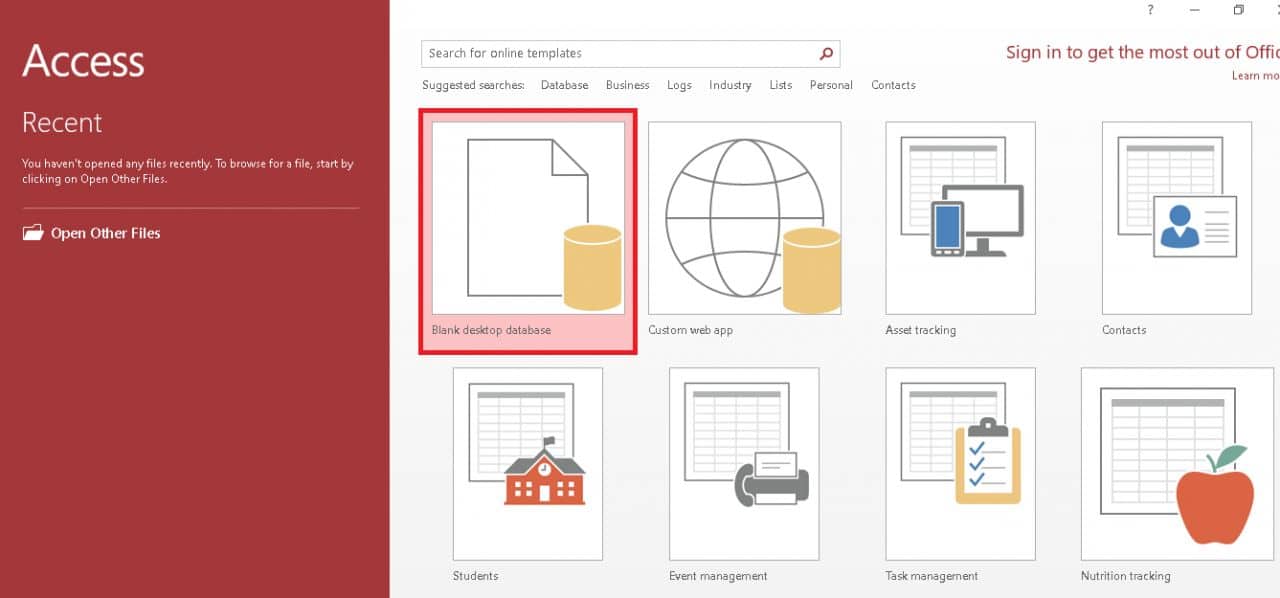1280x598 pixels.
Task: Click the Learn more link
Action: click(1256, 75)
